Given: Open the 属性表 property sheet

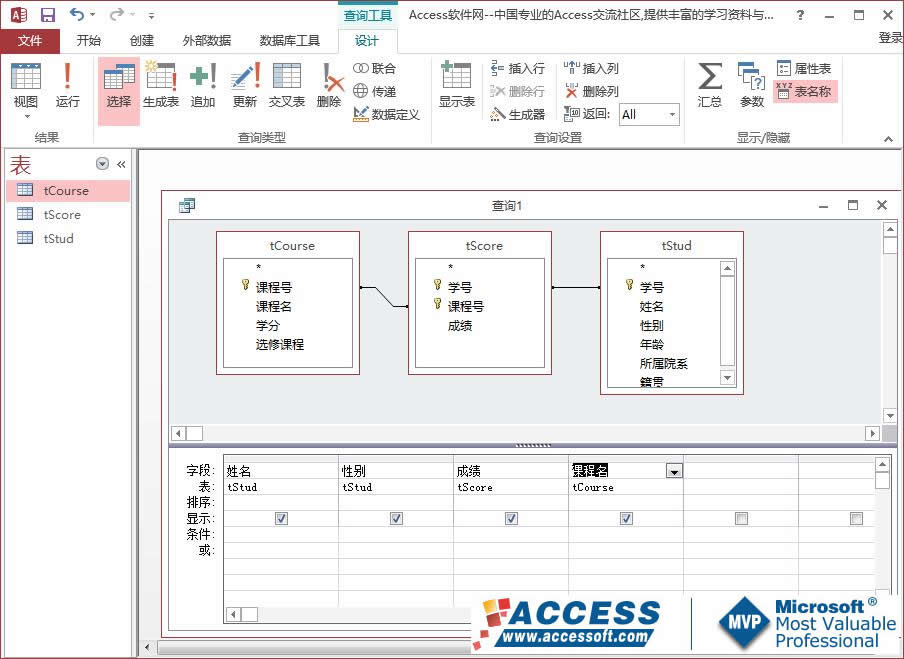Looking at the screenshot, I should pos(804,69).
